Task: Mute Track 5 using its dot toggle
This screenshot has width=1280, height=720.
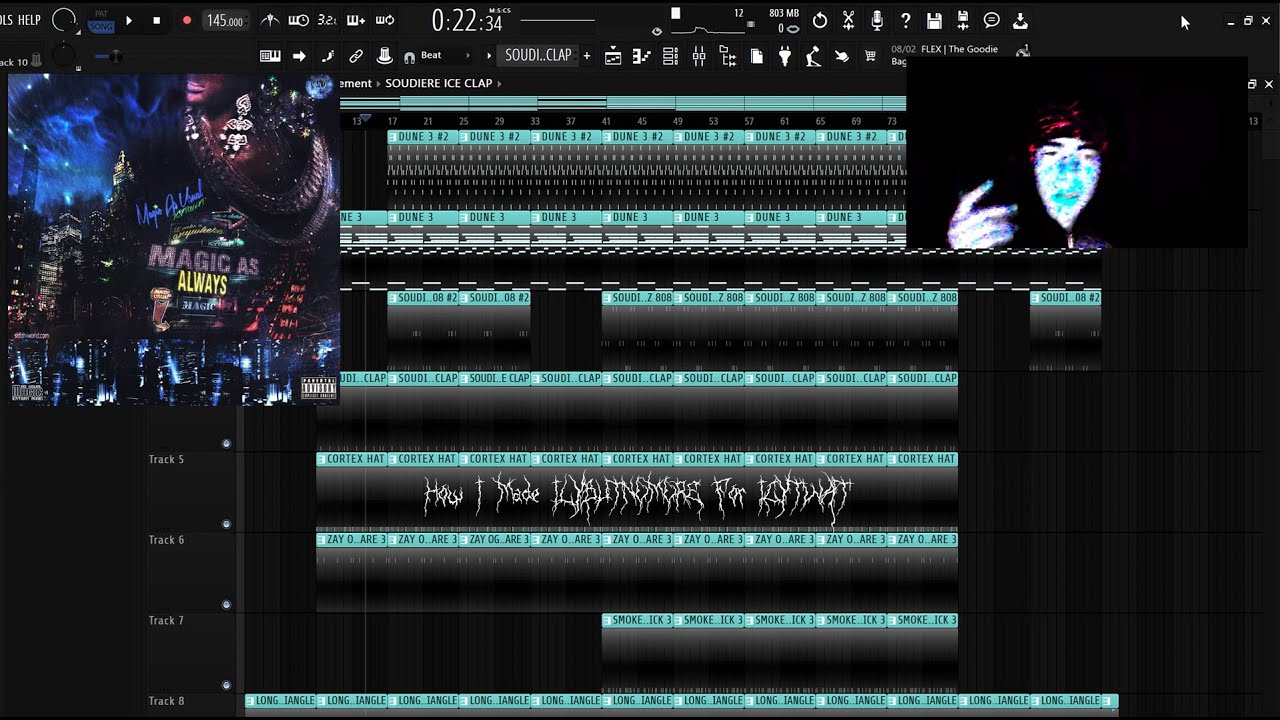Action: [226, 524]
